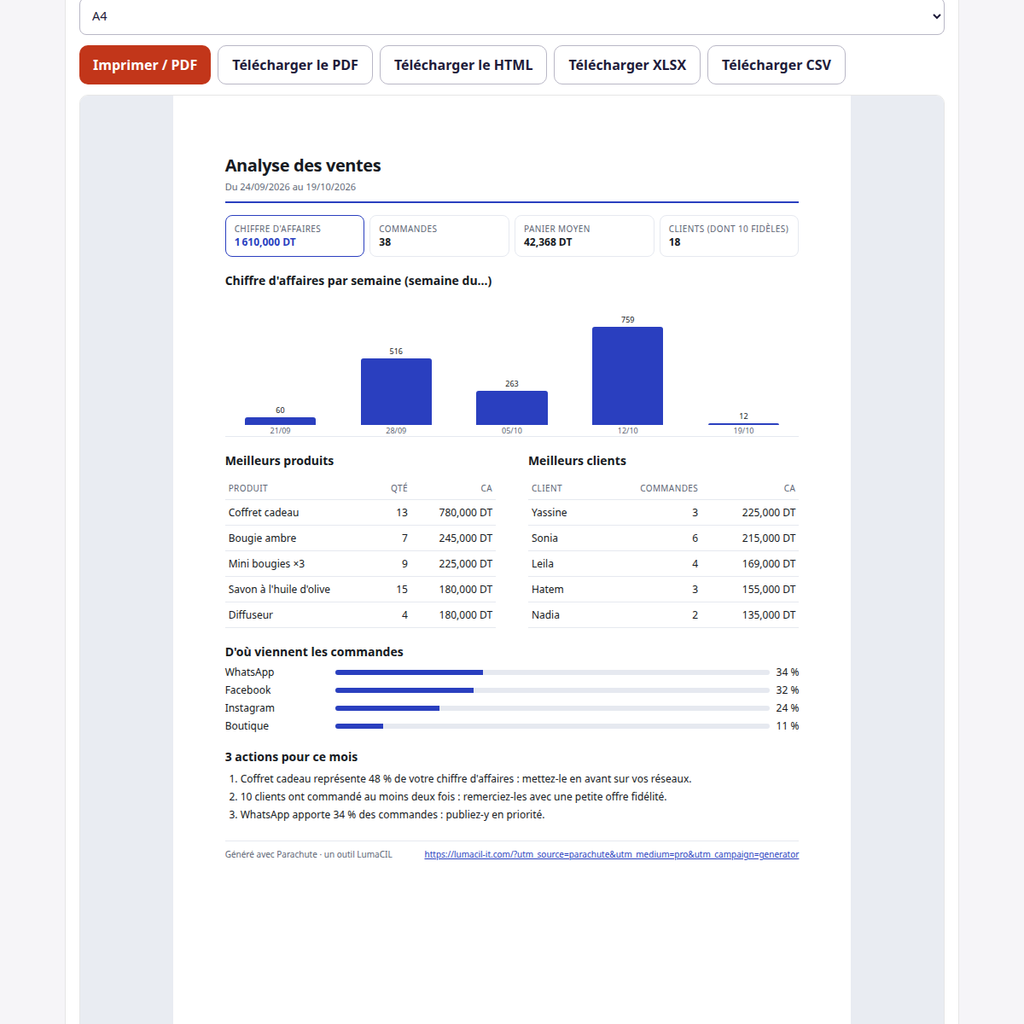Click action 2 about 10 clients fidélité
1024x1024 pixels.
click(x=453, y=797)
